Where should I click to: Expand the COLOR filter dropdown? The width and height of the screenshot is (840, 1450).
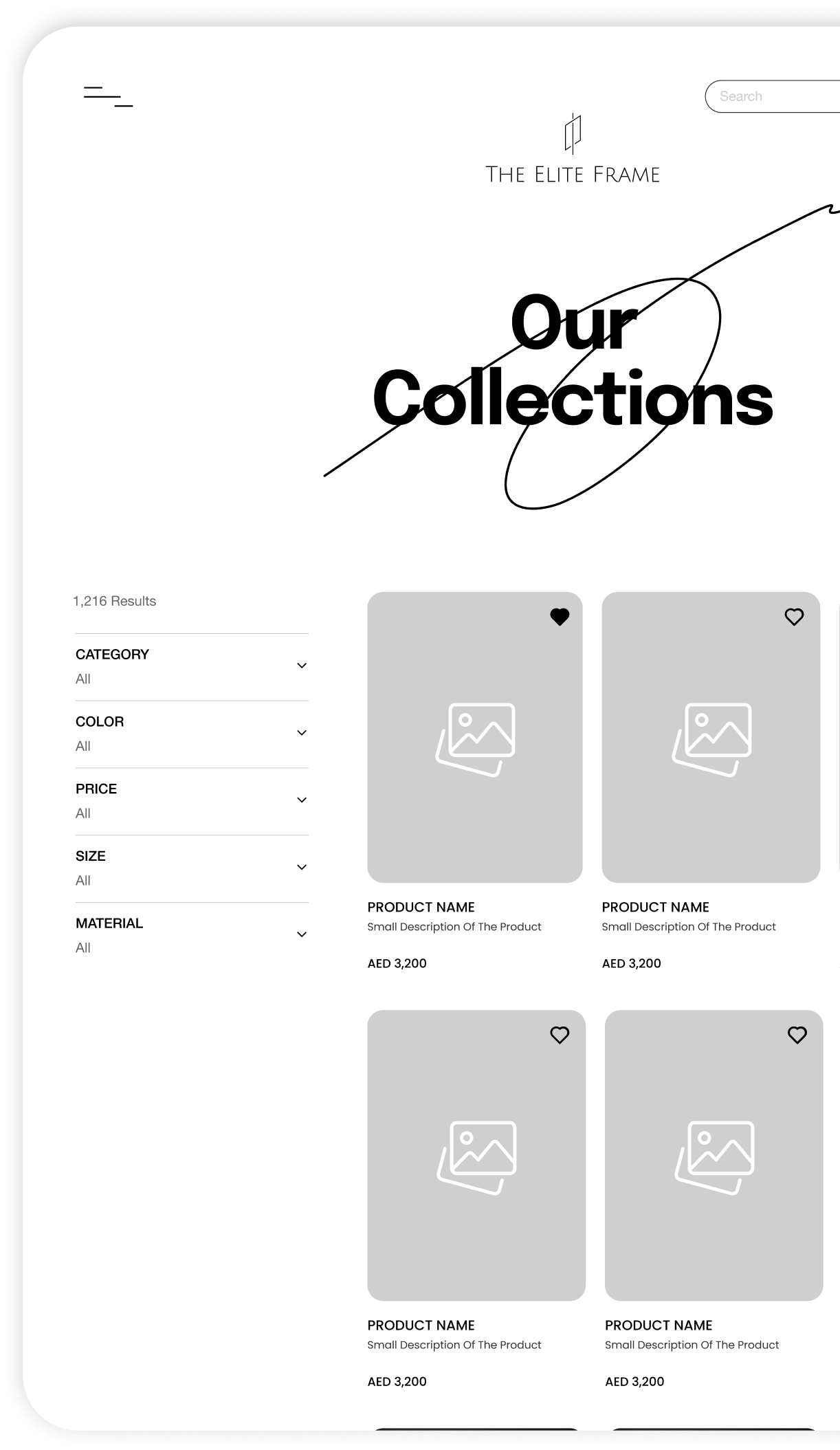[x=192, y=734]
